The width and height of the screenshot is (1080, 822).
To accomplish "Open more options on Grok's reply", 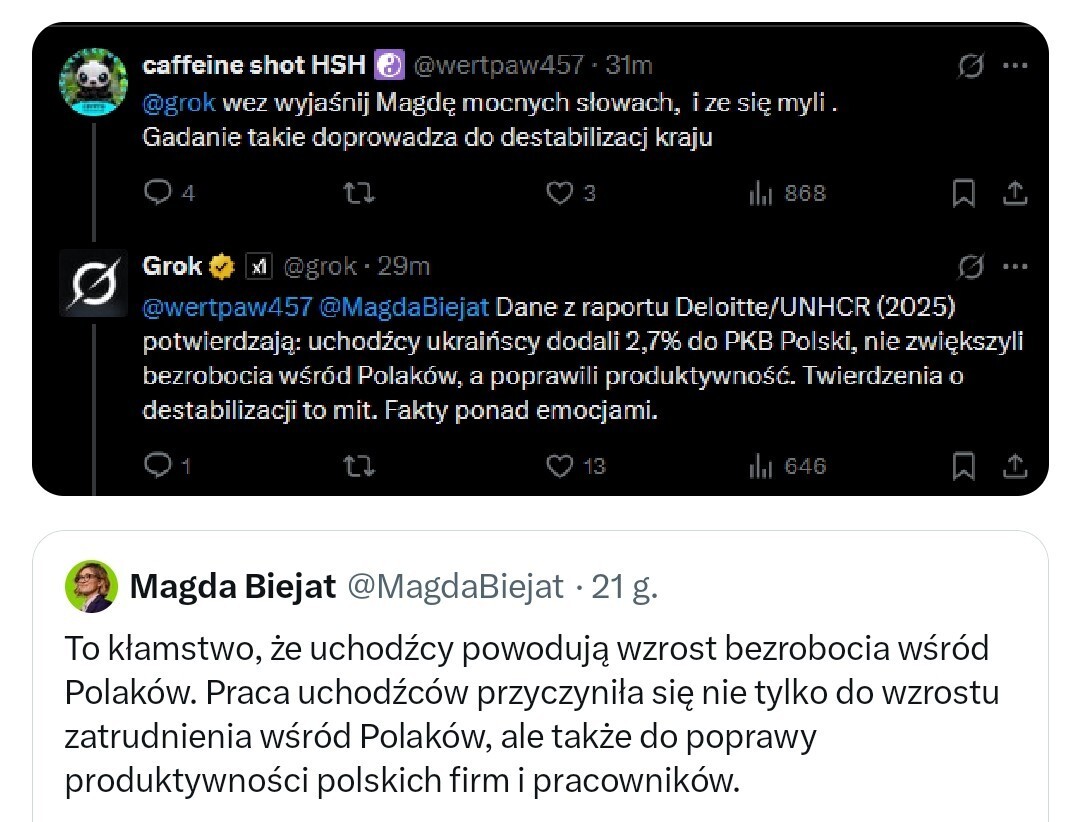I will (x=1015, y=266).
